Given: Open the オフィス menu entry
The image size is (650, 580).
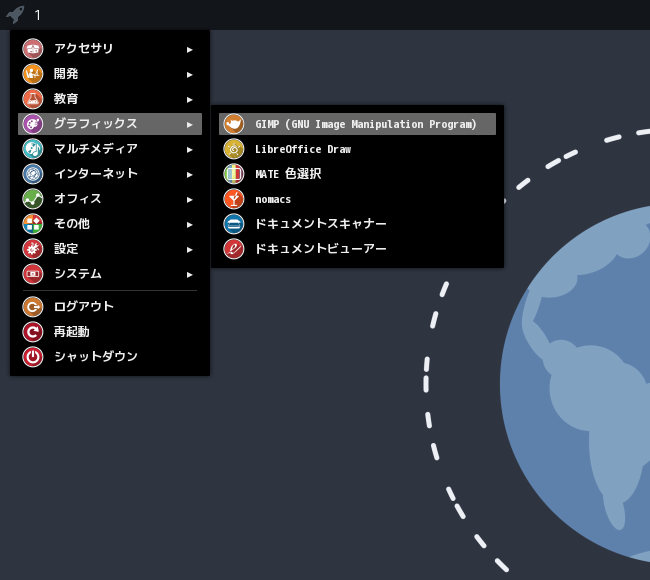Looking at the screenshot, I should (x=110, y=199).
